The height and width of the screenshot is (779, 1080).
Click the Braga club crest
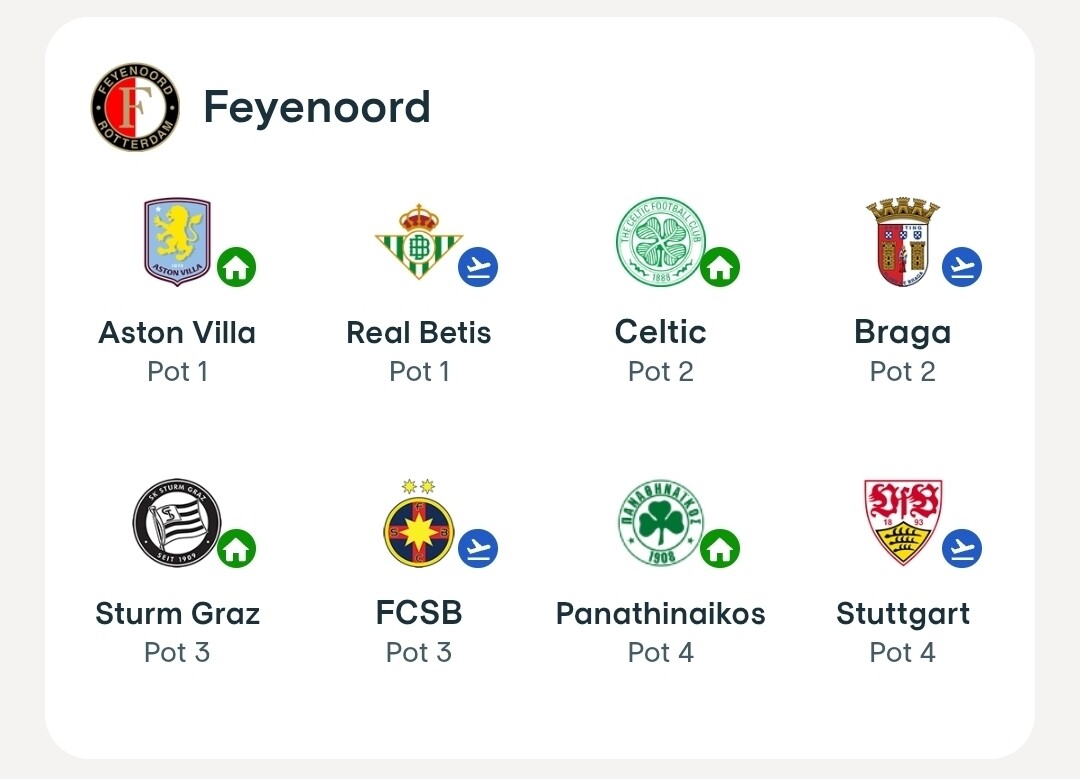(x=902, y=241)
